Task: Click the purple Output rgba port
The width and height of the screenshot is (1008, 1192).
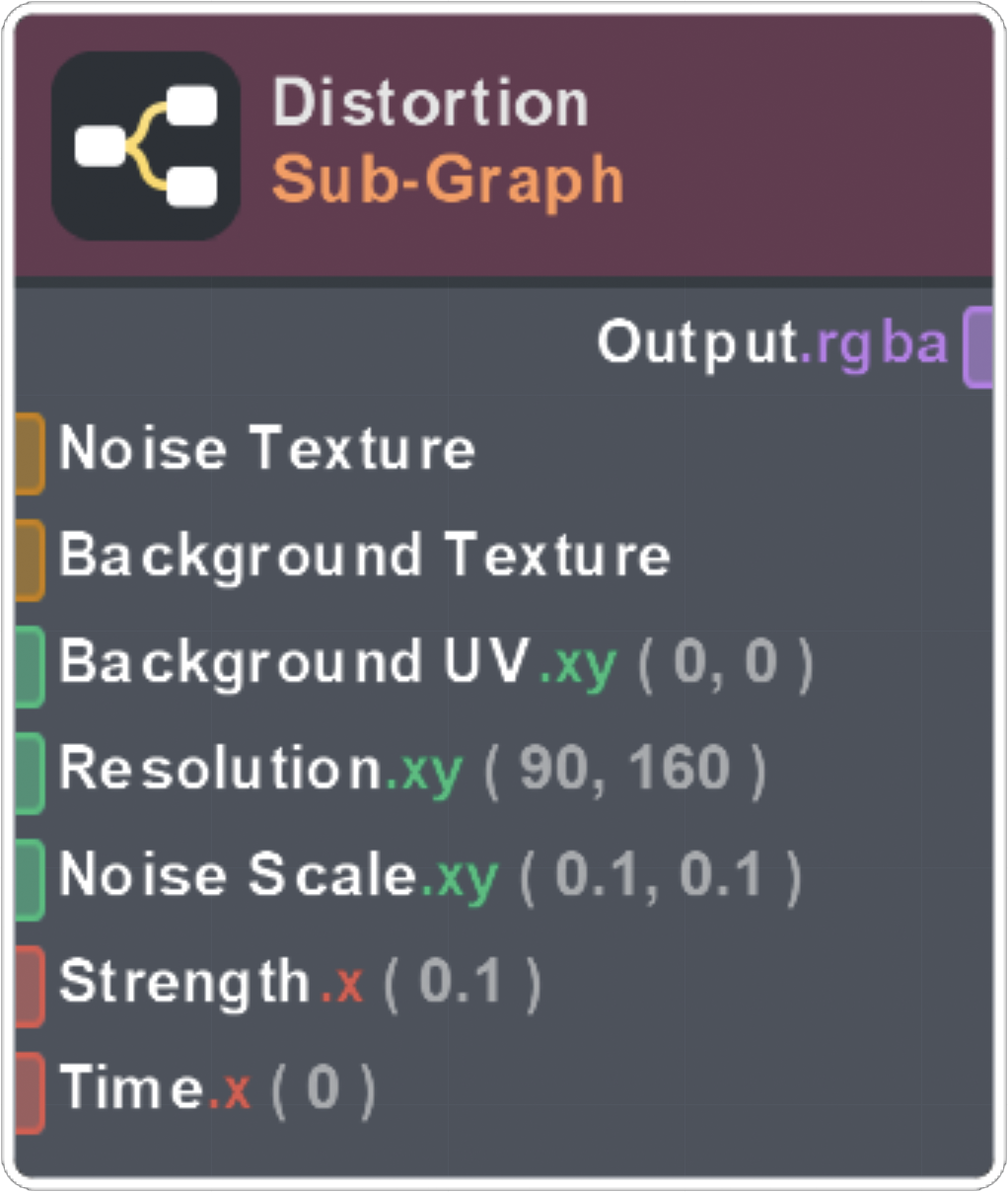Action: click(977, 345)
